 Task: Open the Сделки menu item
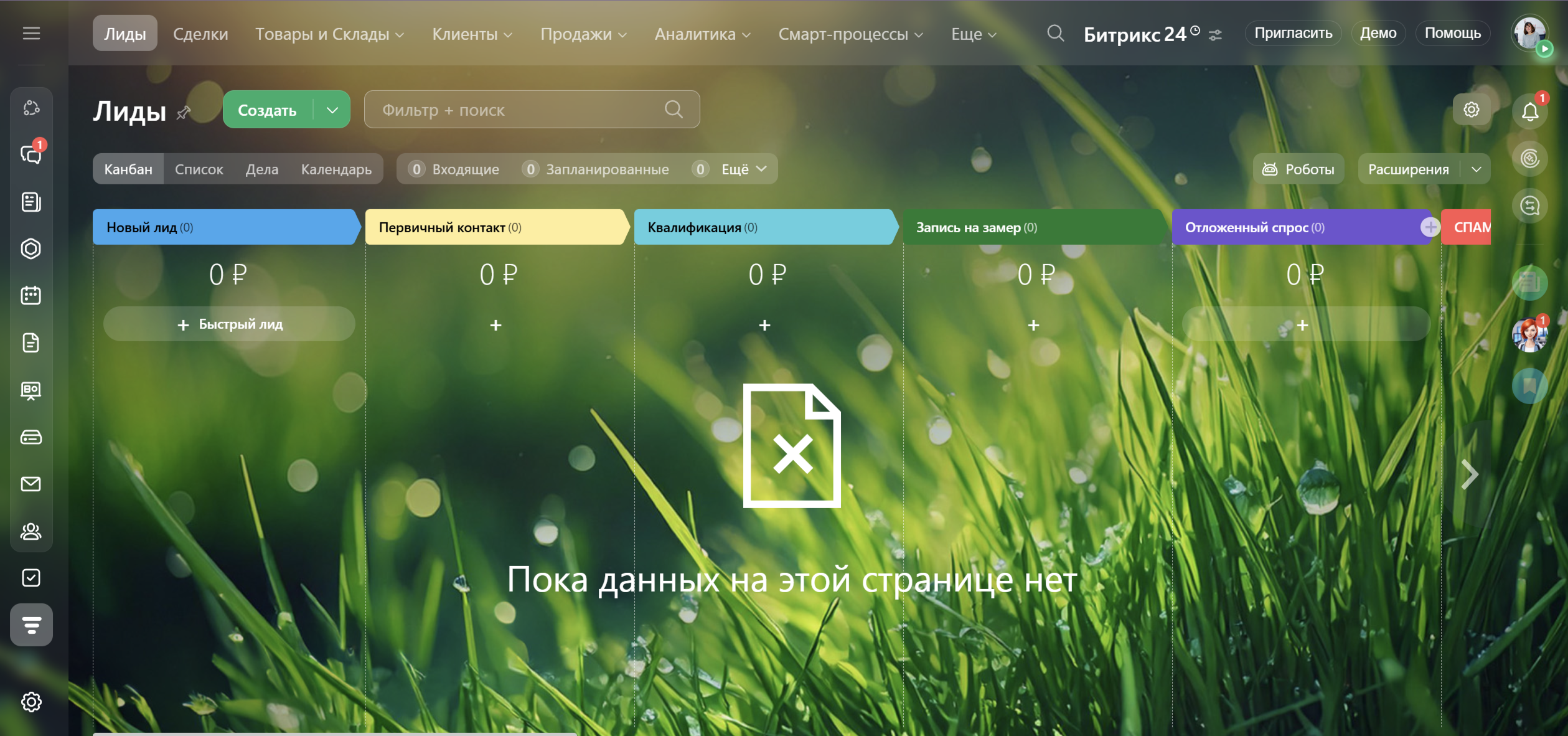tap(200, 34)
